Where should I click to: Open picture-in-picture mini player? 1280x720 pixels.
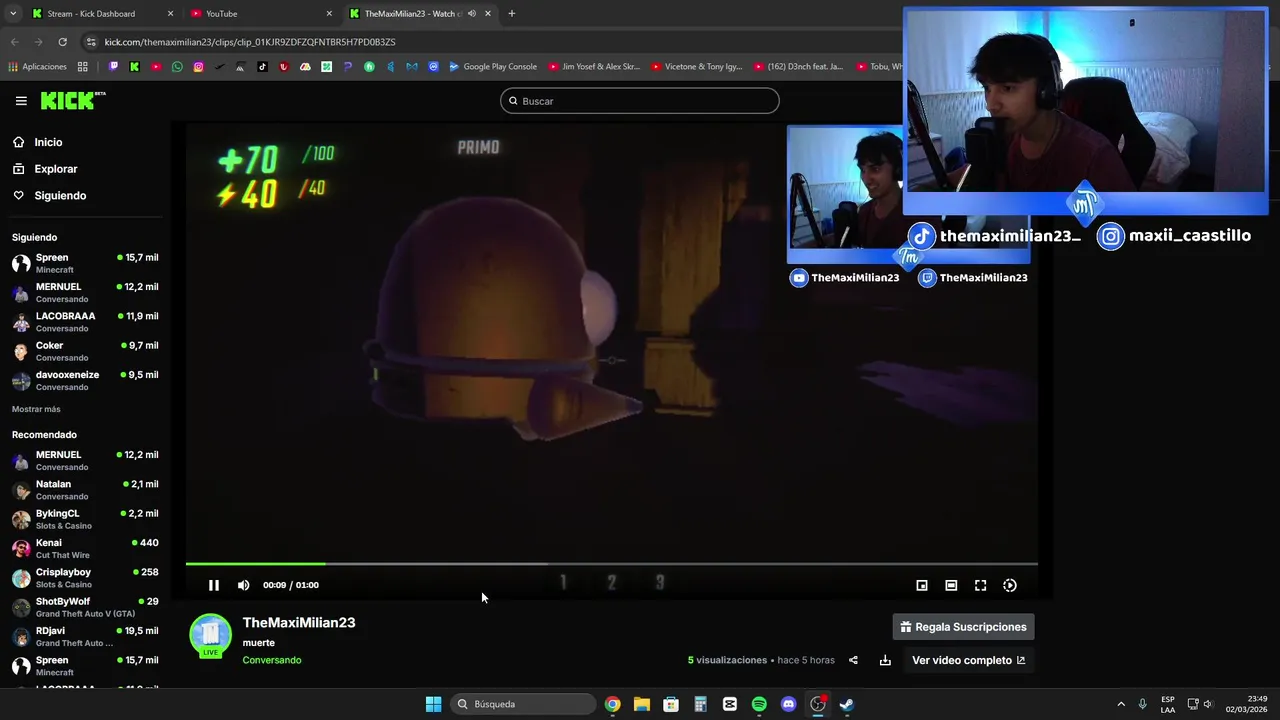(x=922, y=586)
